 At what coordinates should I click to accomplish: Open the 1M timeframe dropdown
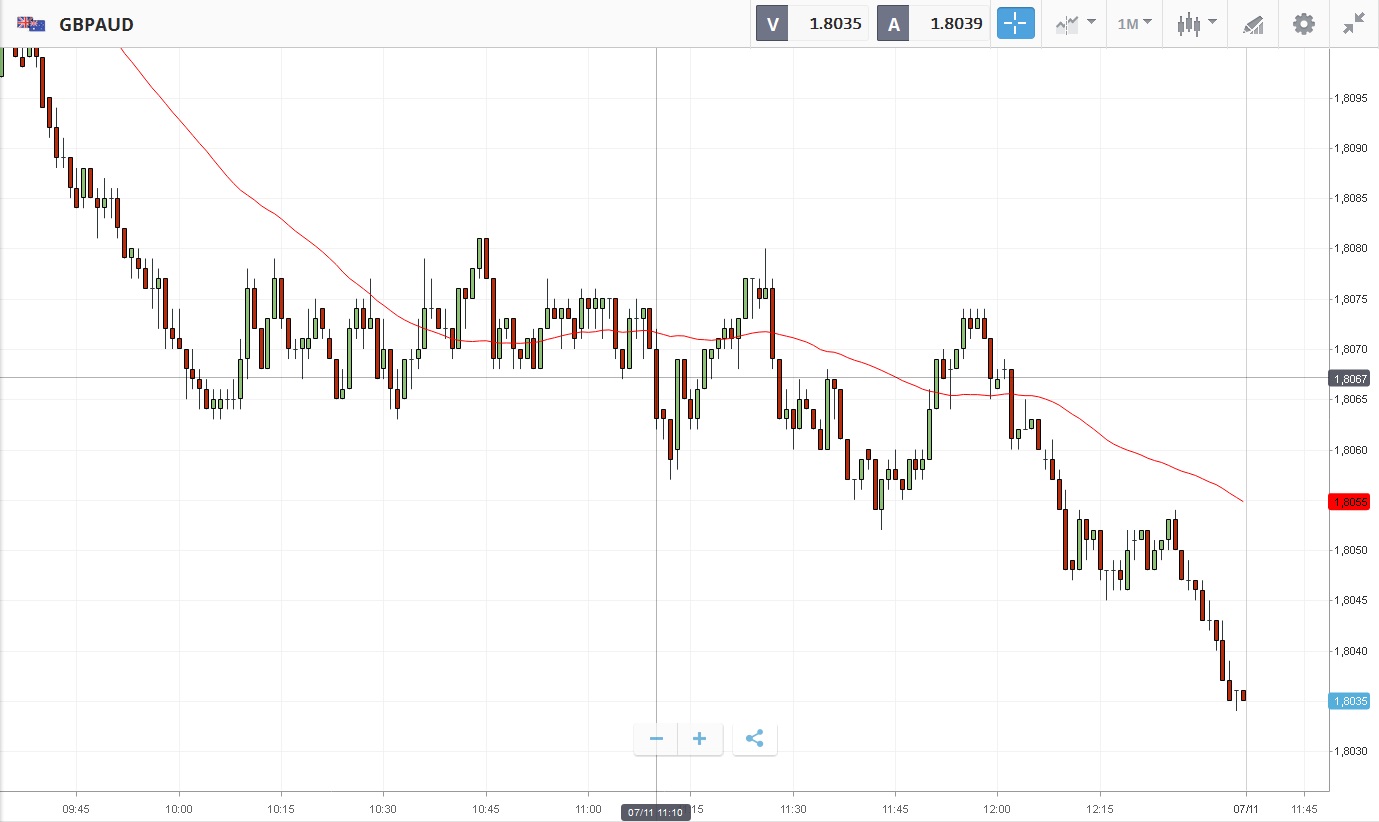pos(1134,24)
